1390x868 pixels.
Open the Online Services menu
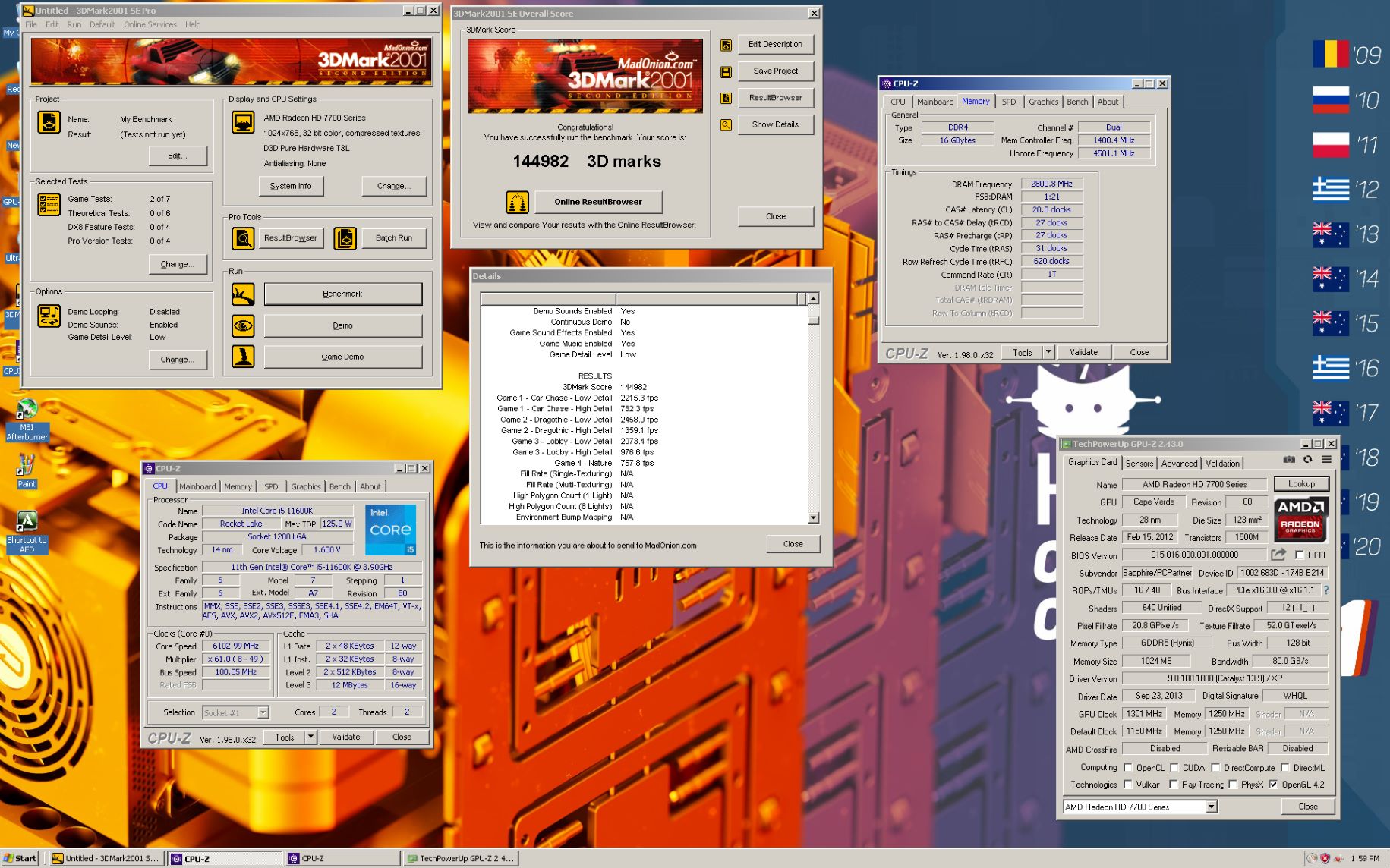pos(150,24)
